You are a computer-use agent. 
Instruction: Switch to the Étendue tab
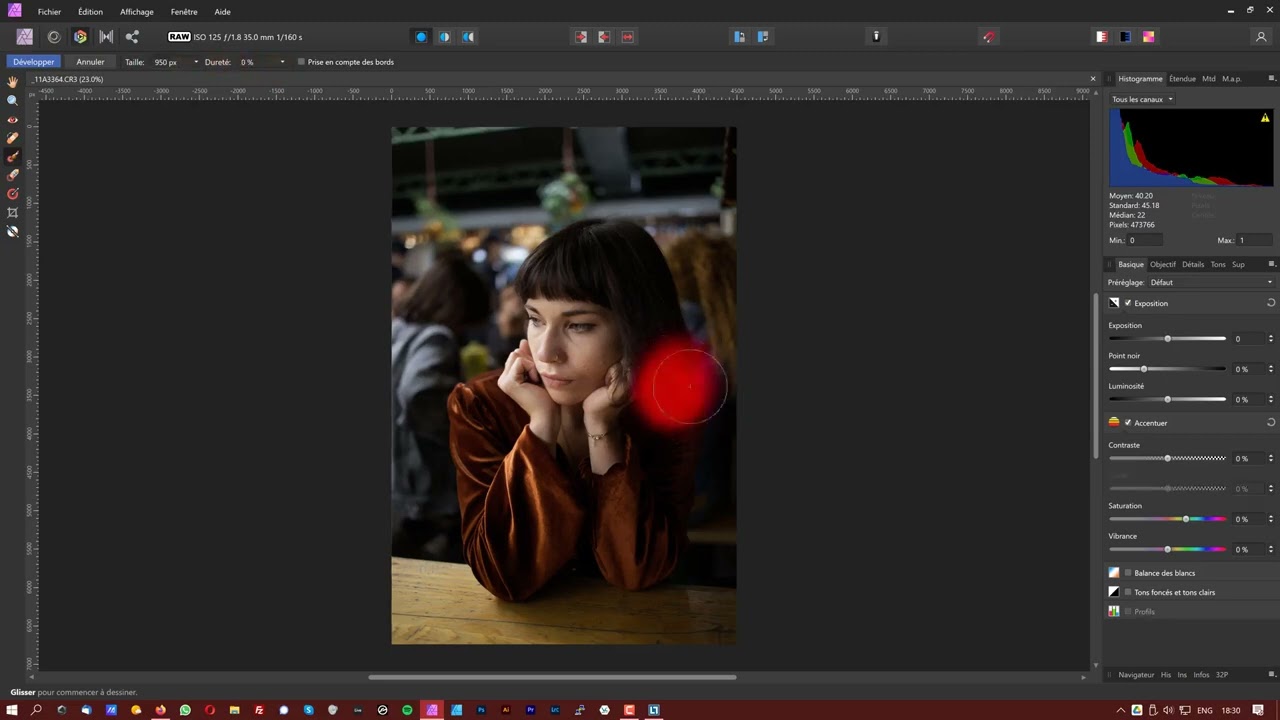pyautogui.click(x=1182, y=78)
